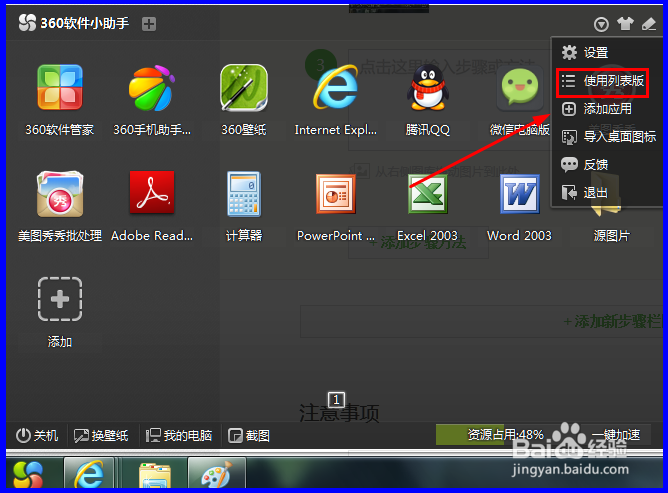This screenshot has height=493, width=668.
Task: Open the file explorer taskbar icon
Action: (x=155, y=475)
